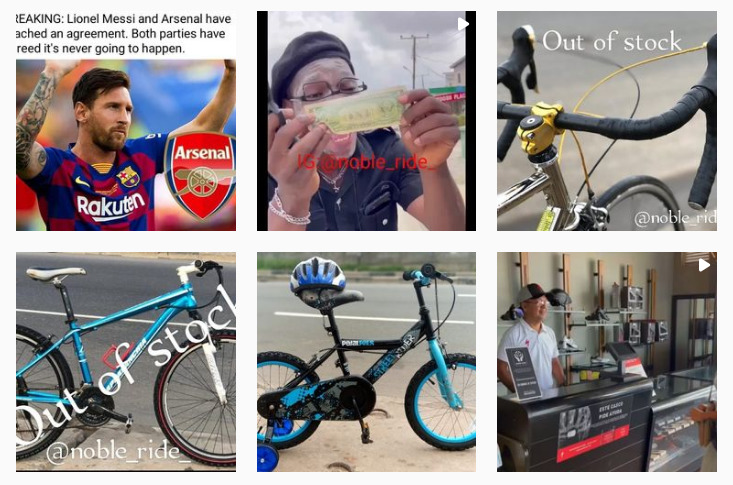The width and height of the screenshot is (733, 485).
Task: Click the diagonal Out of stock text on teal bike
Action: point(126,362)
